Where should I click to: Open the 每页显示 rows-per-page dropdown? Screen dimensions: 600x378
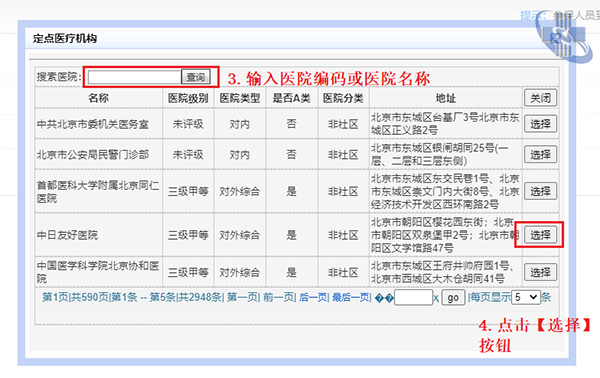click(x=526, y=297)
